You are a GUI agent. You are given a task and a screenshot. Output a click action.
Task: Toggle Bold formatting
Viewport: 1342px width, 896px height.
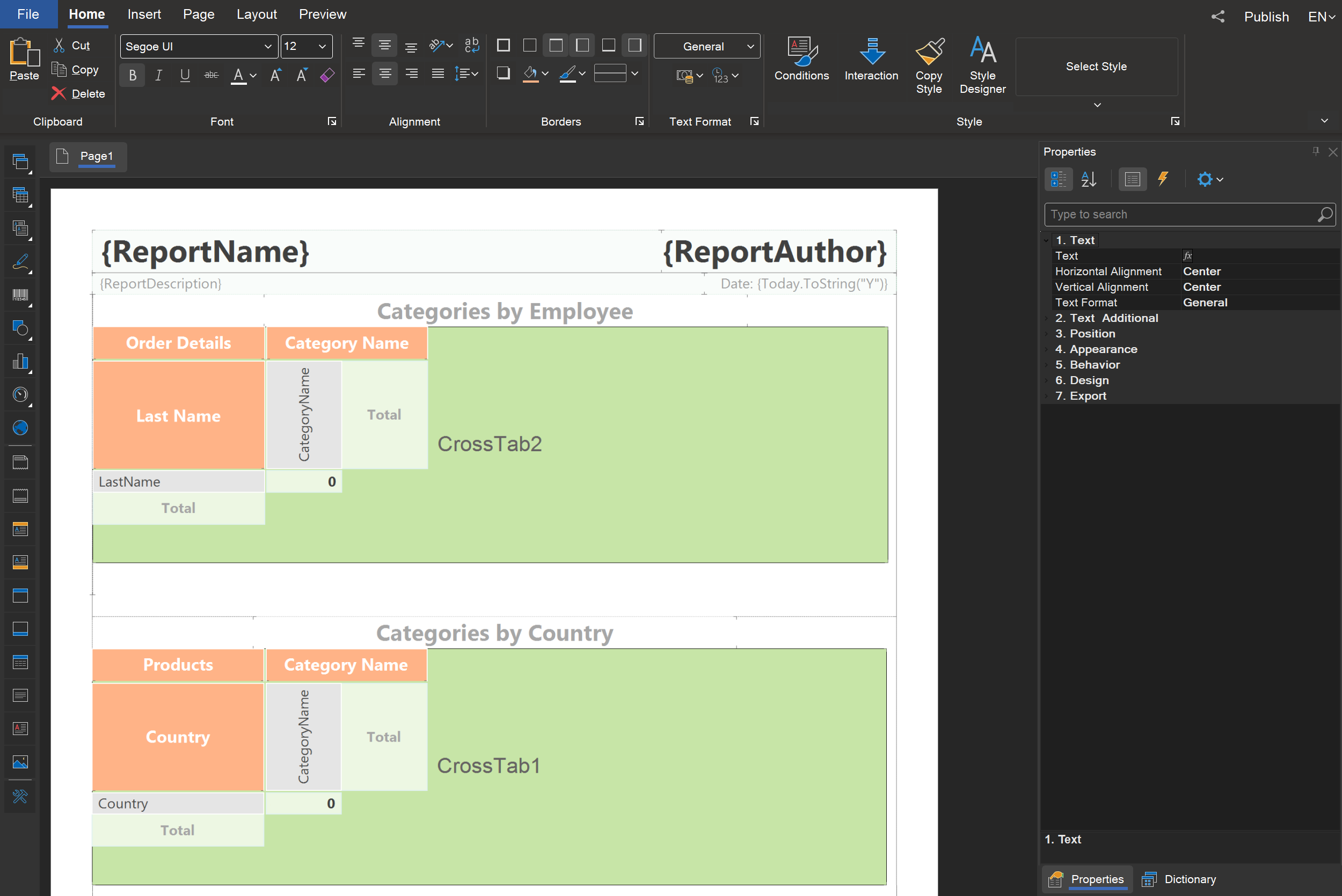pyautogui.click(x=133, y=75)
